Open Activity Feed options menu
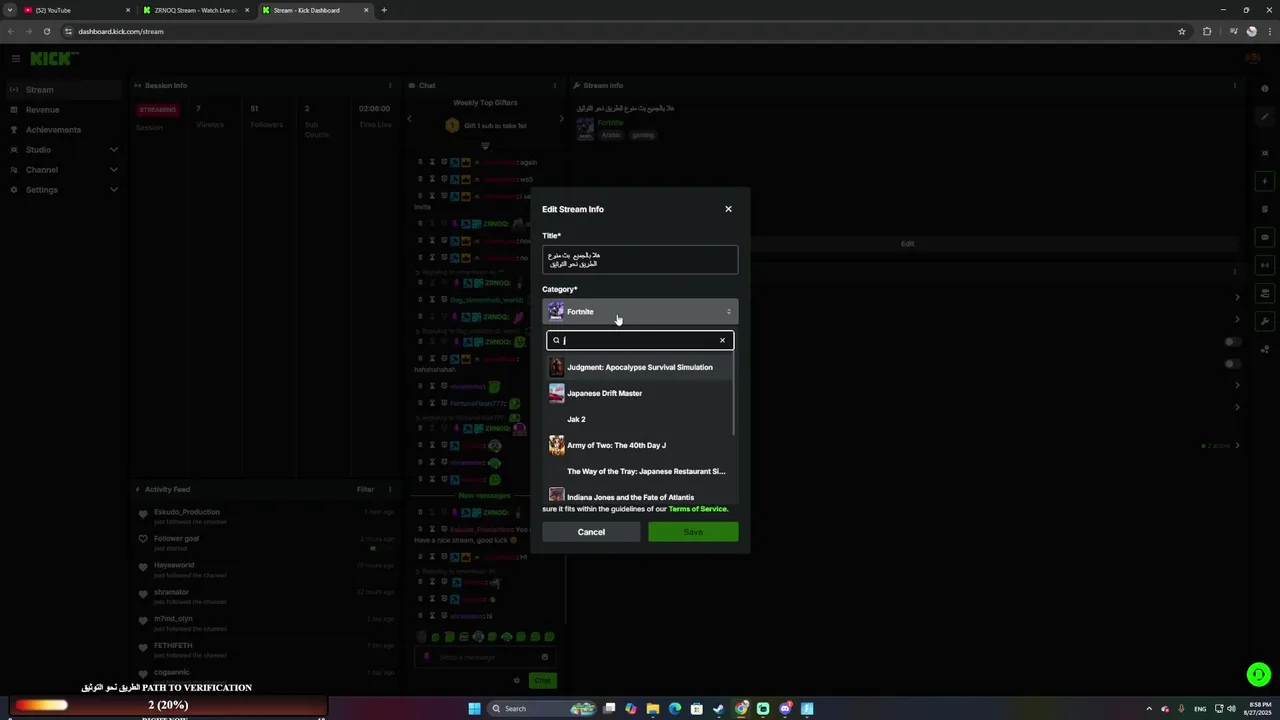Screen dimensions: 1280x720 coord(390,490)
